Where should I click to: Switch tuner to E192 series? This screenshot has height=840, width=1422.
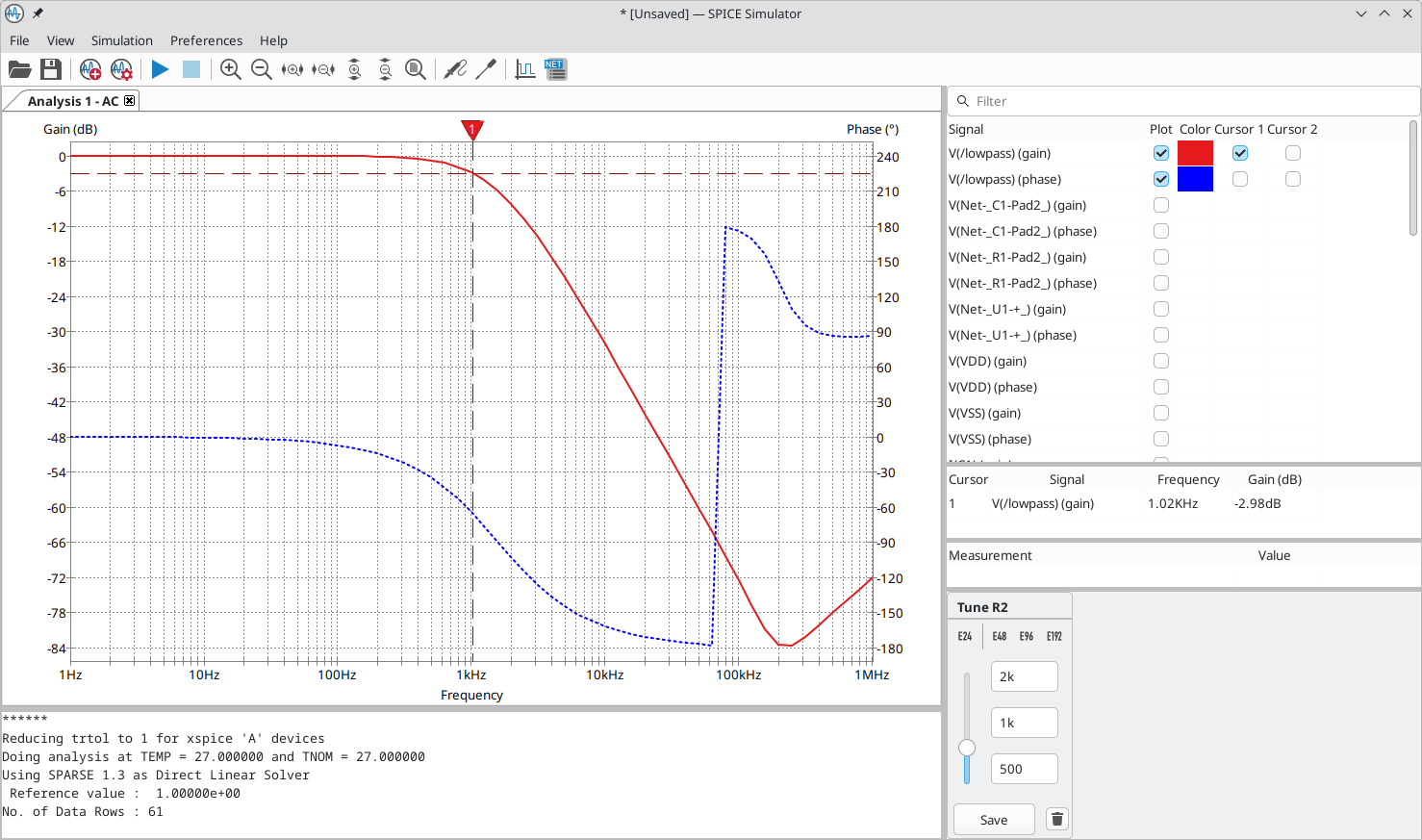tap(1054, 636)
